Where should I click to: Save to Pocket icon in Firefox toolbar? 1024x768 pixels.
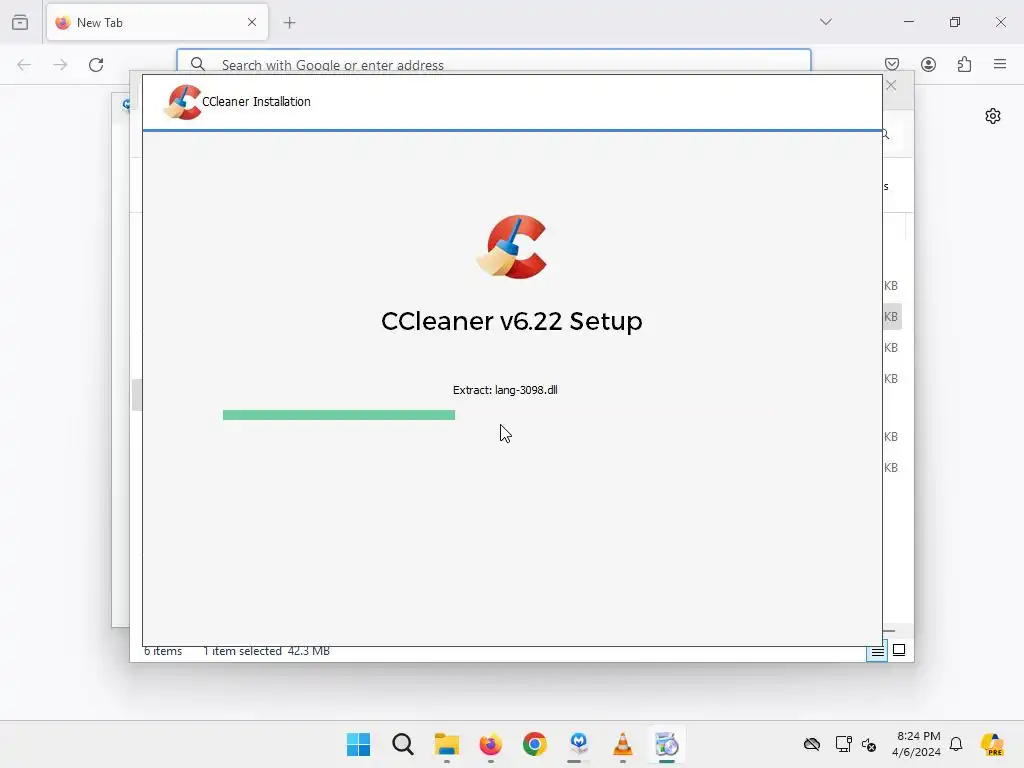point(892,64)
